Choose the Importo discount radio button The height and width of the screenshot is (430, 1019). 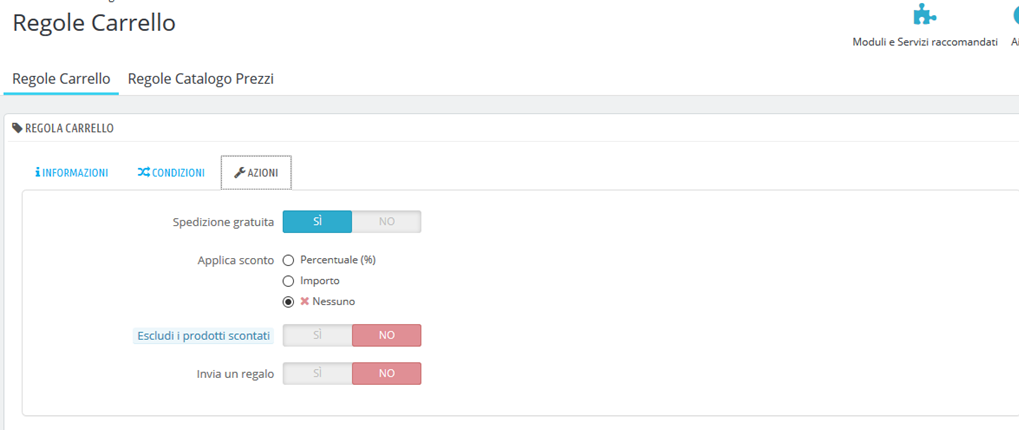click(x=288, y=281)
